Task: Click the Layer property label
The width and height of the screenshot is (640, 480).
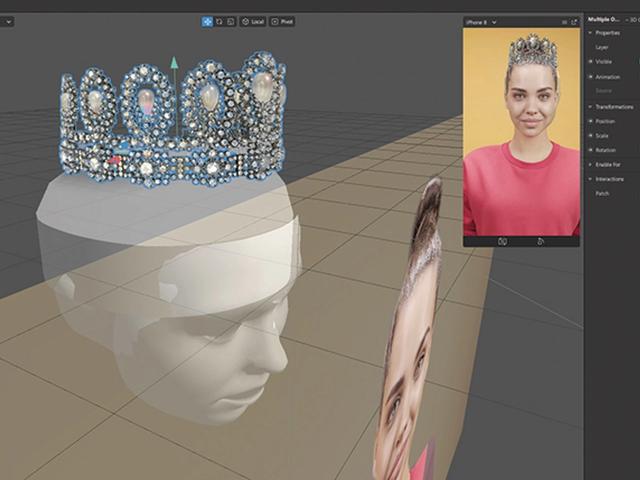Action: 602,47
